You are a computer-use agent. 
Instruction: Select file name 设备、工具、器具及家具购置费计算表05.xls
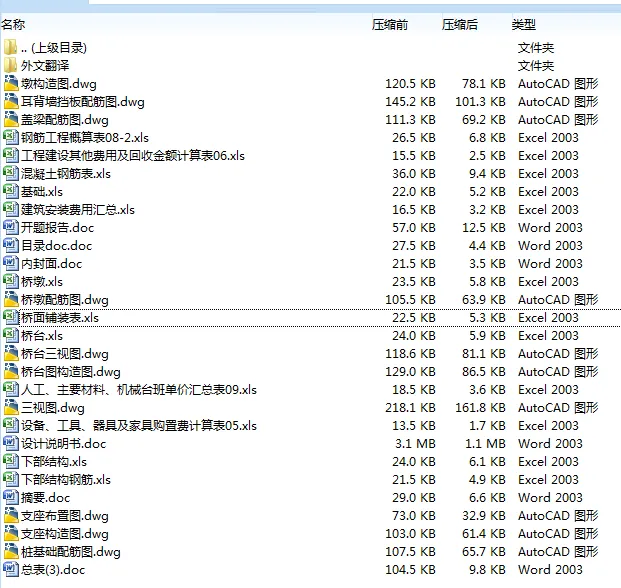point(139,426)
